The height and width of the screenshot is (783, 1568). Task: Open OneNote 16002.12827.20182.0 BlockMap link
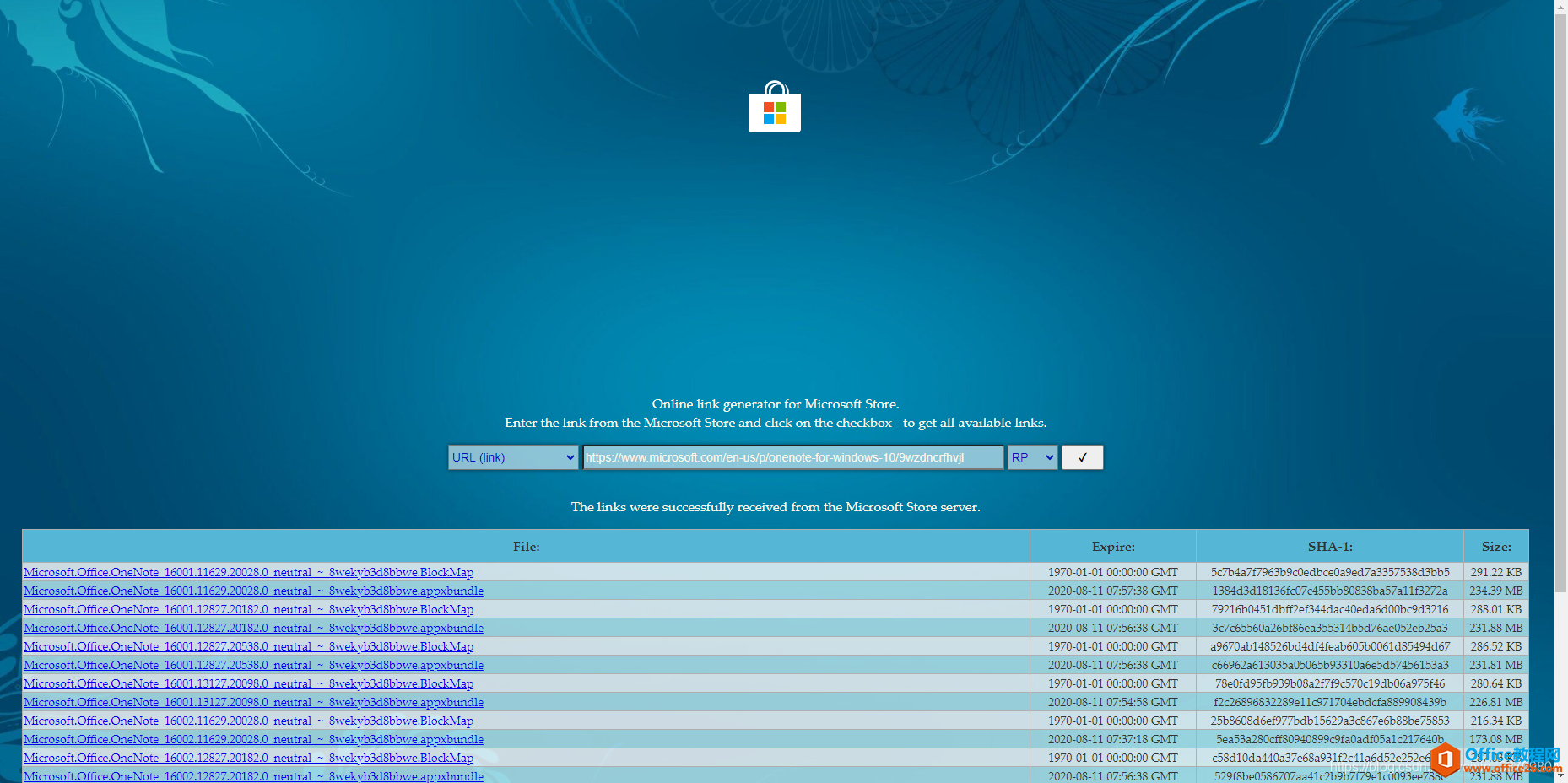click(249, 758)
